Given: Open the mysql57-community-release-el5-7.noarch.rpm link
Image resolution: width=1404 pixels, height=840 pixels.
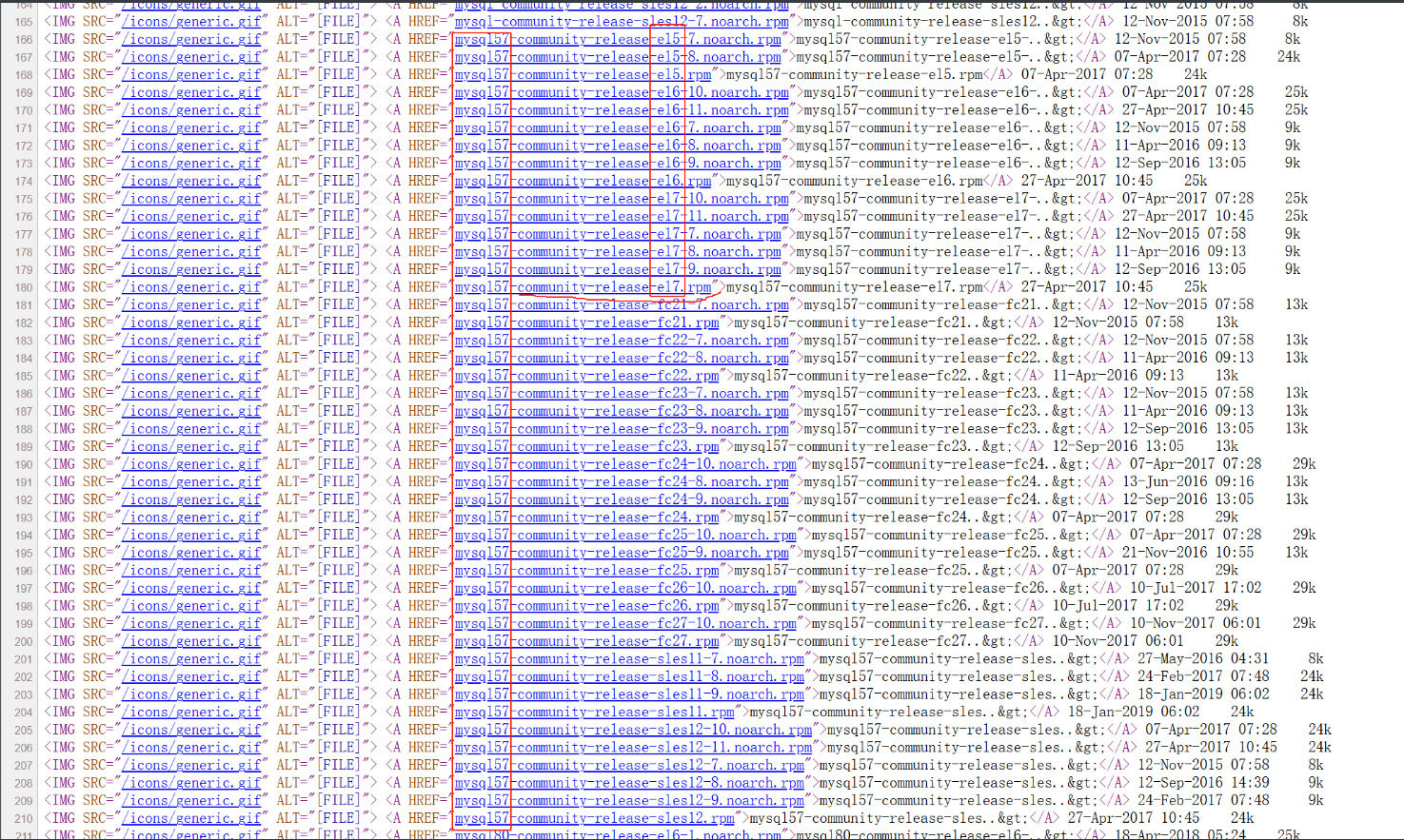Looking at the screenshot, I should tap(618, 39).
